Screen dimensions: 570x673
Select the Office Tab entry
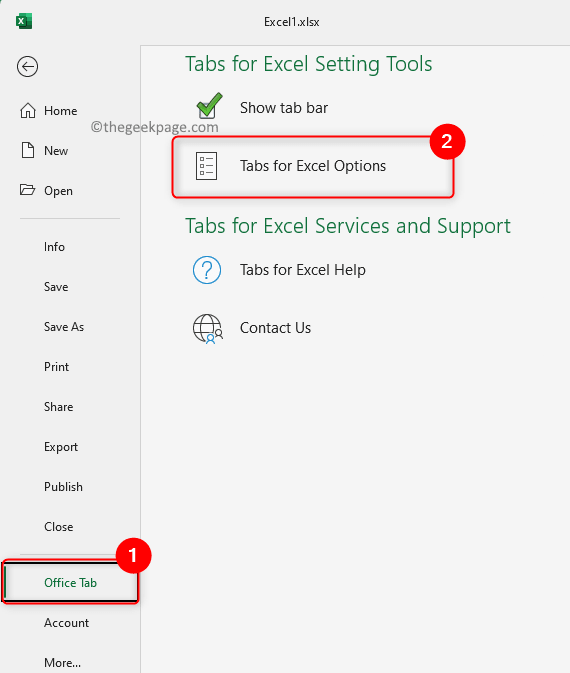pyautogui.click(x=70, y=582)
